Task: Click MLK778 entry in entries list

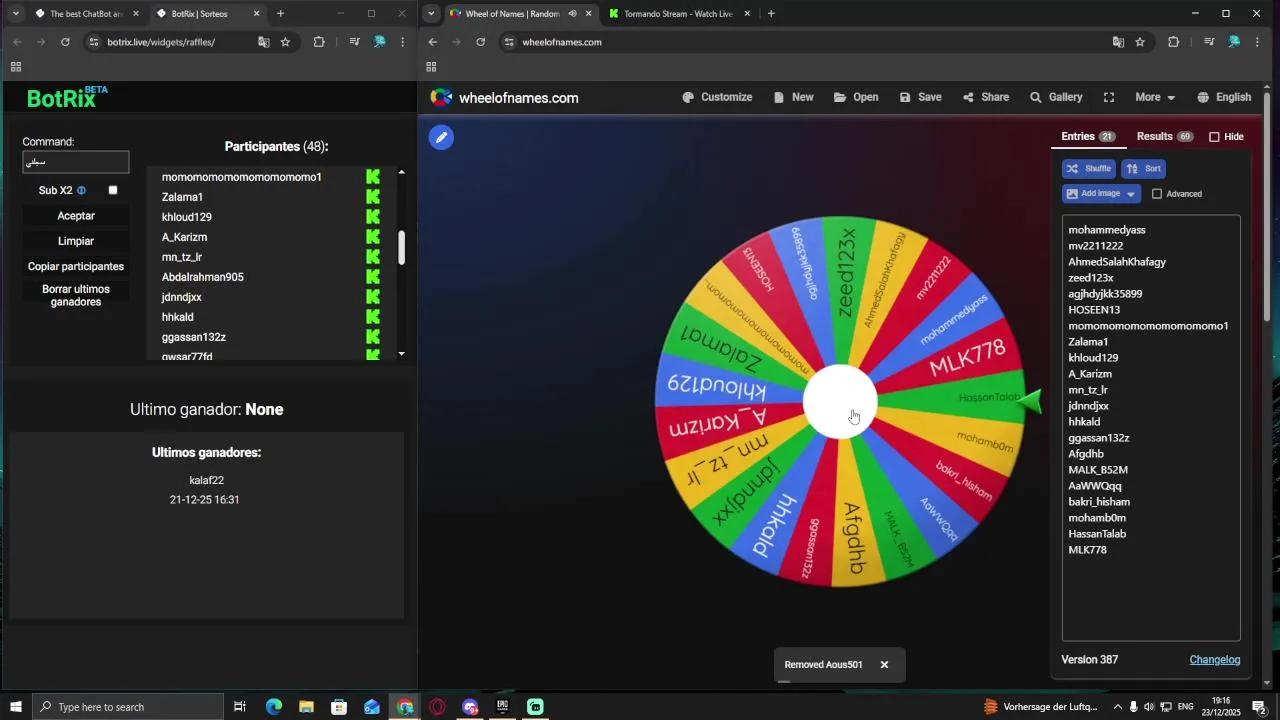Action: click(1087, 550)
